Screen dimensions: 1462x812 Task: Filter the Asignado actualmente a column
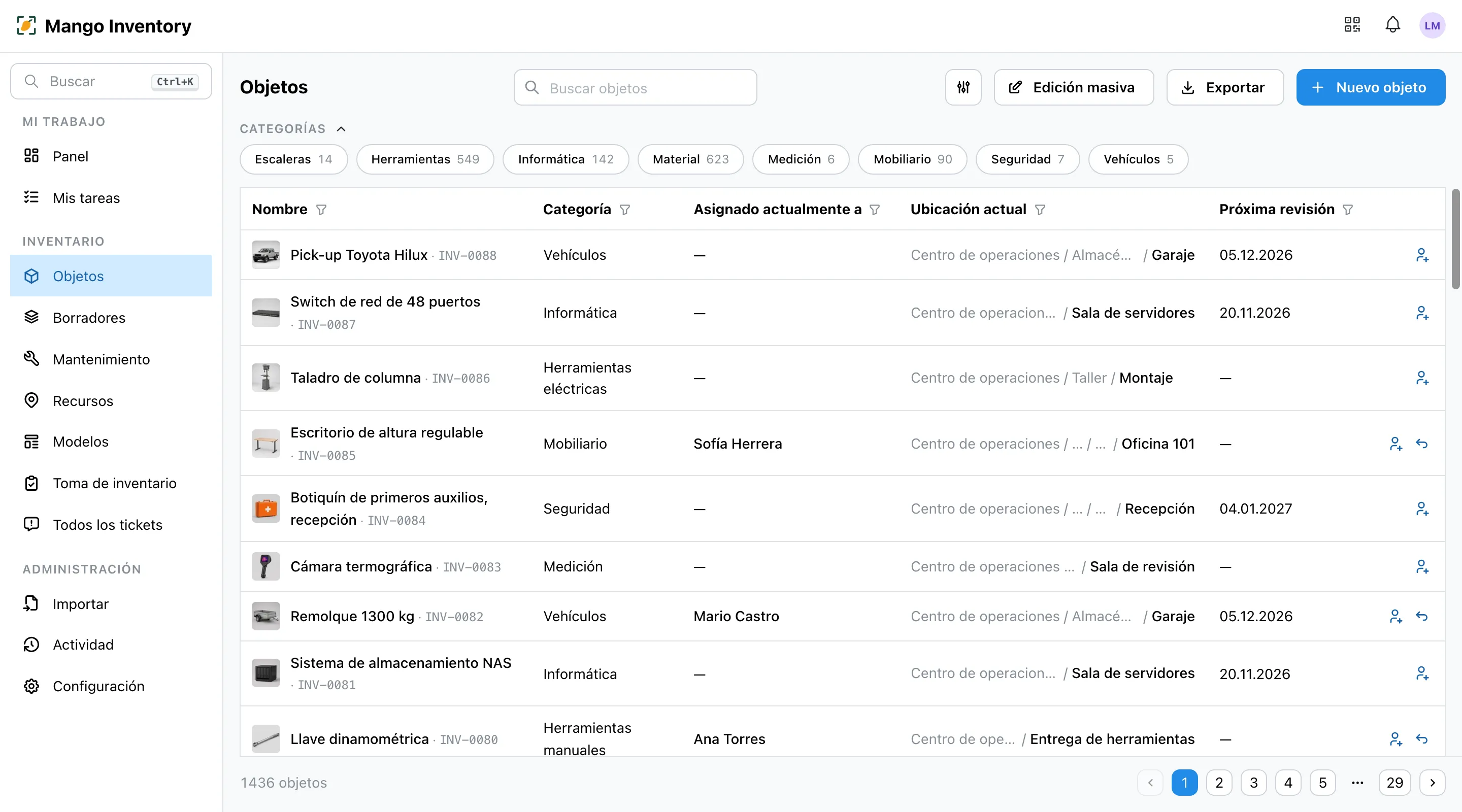[875, 210]
